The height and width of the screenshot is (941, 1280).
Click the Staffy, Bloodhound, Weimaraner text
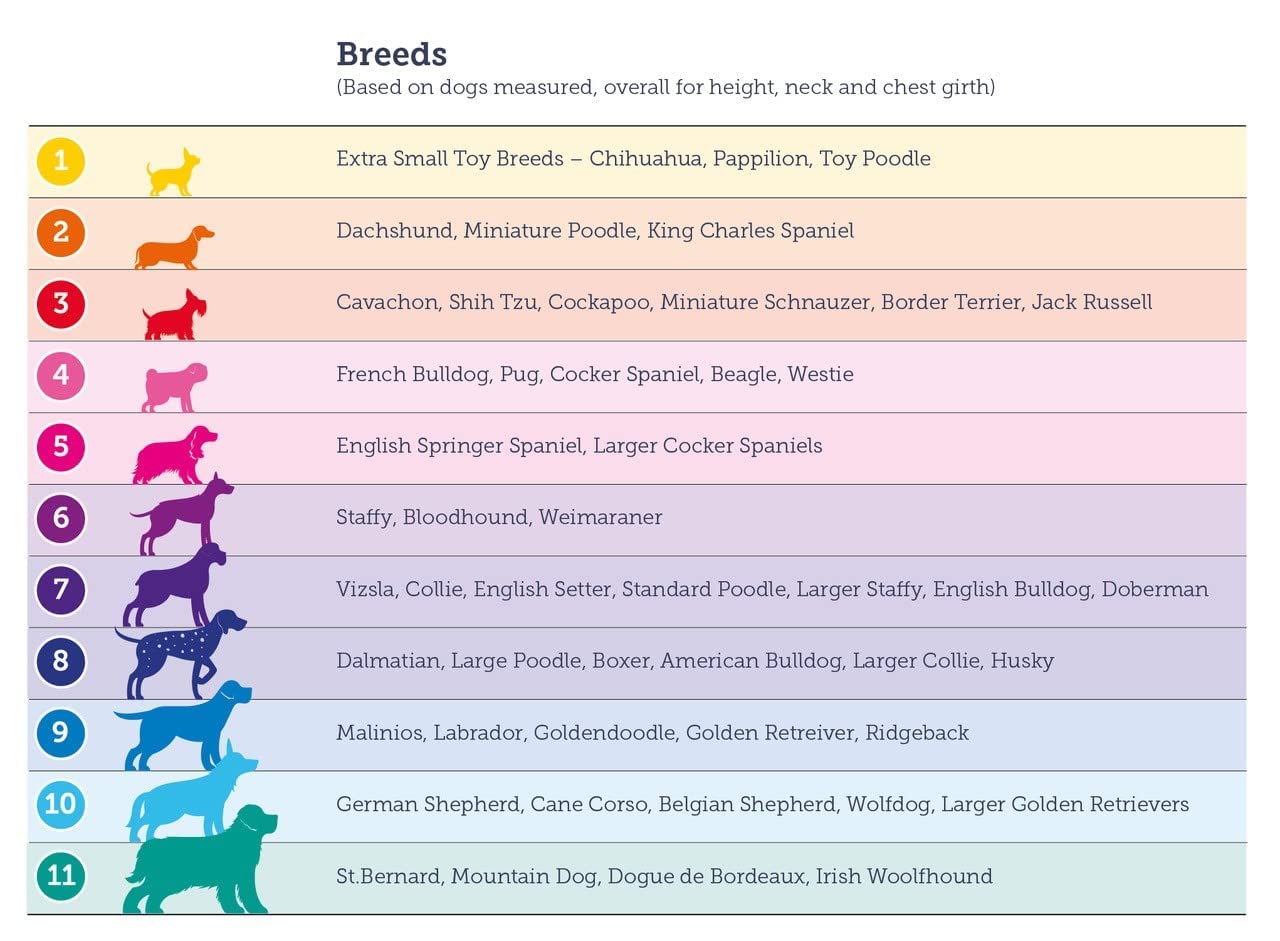point(498,518)
